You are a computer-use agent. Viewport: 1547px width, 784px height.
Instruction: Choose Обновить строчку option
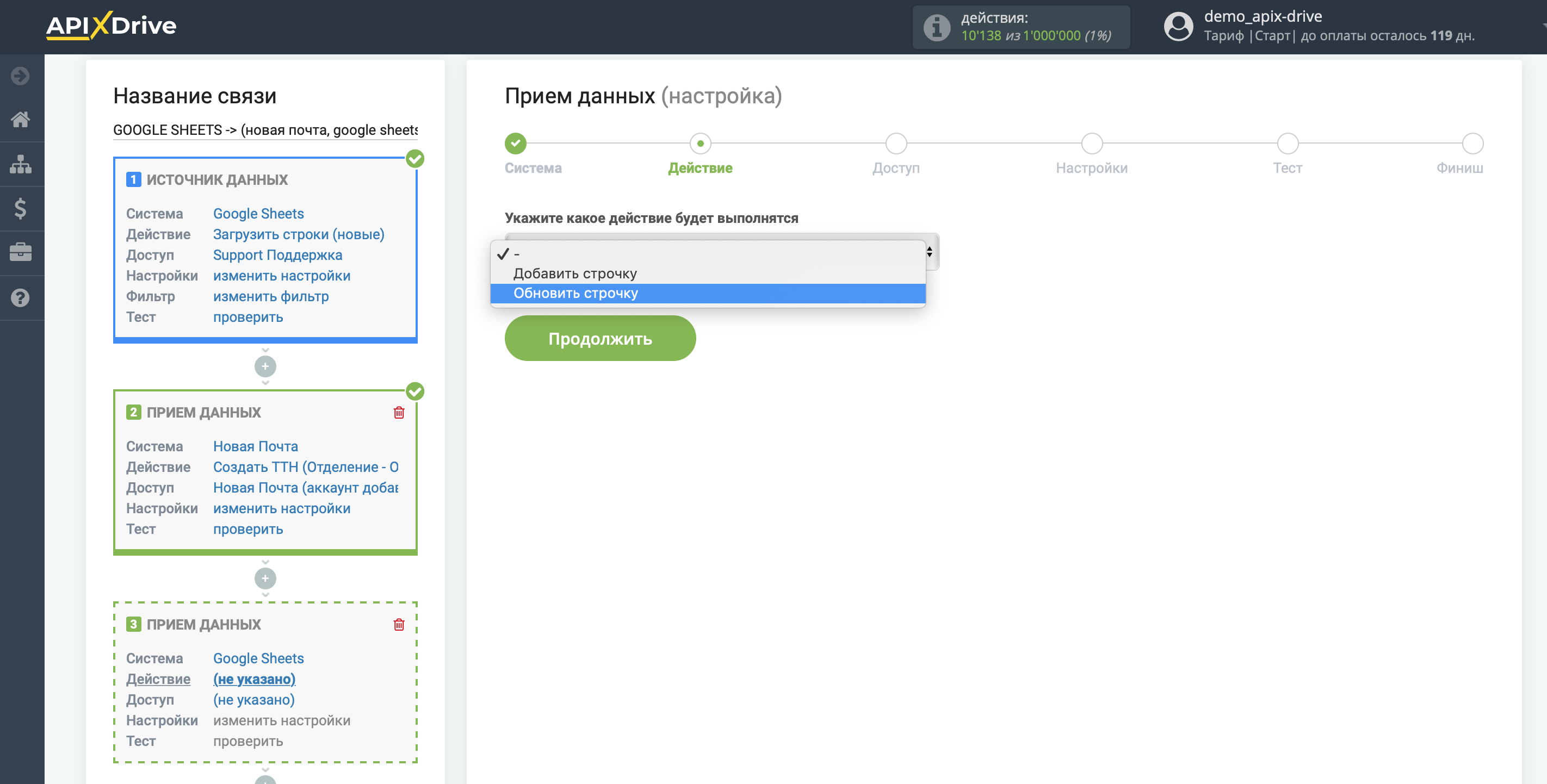[708, 294]
